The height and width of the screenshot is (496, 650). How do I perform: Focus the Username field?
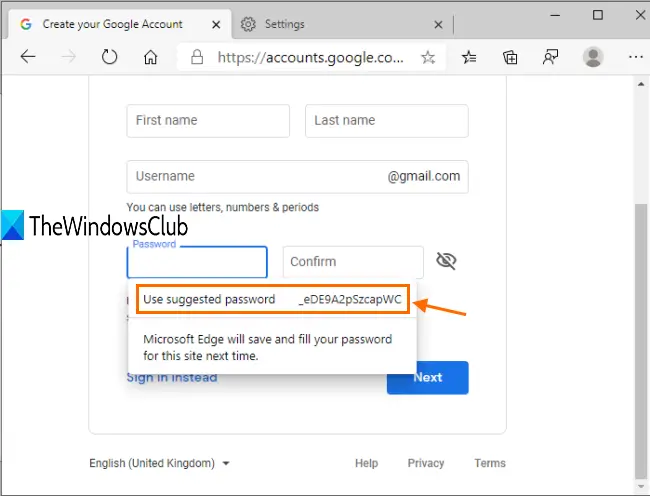pyautogui.click(x=298, y=177)
